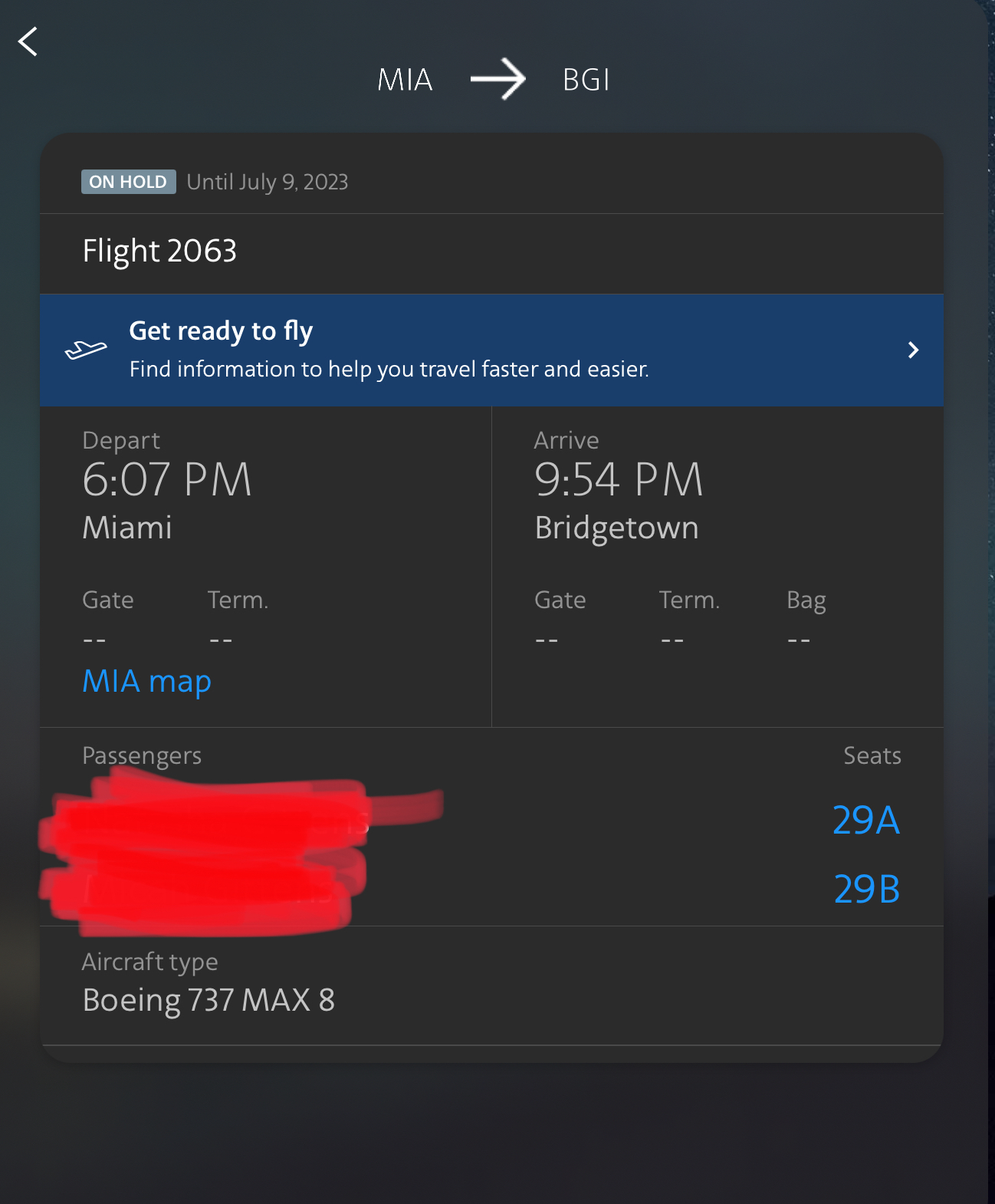Select seat 29A
Screen dimensions: 995x1204
[x=866, y=820]
